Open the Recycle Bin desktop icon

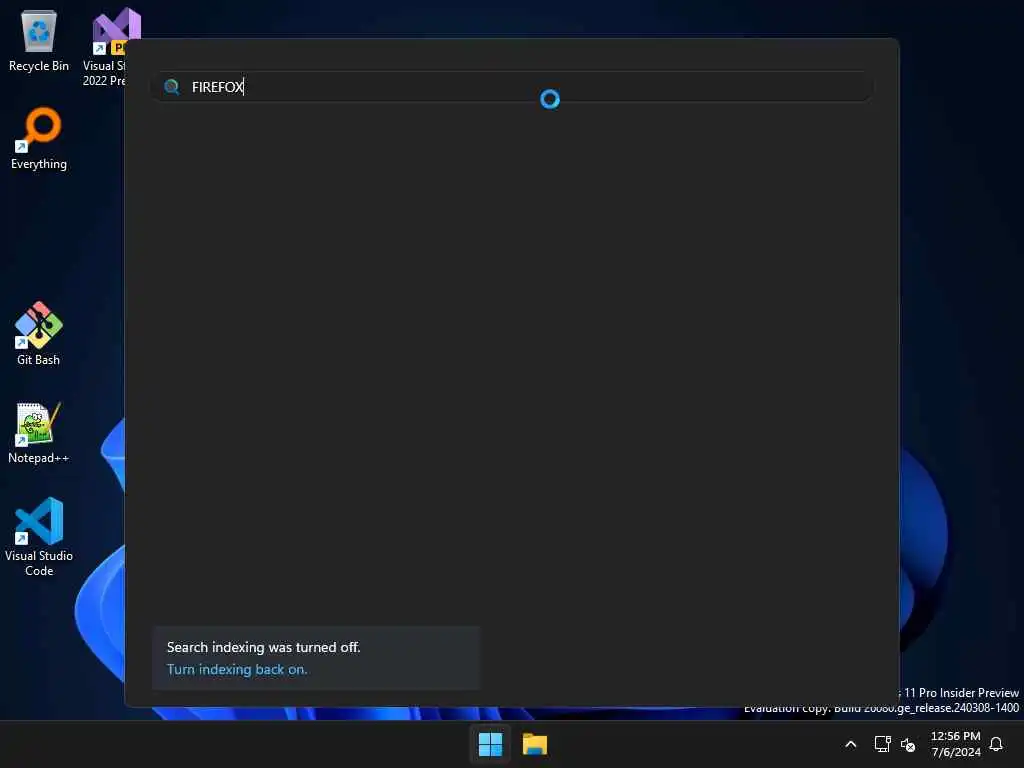click(x=39, y=40)
